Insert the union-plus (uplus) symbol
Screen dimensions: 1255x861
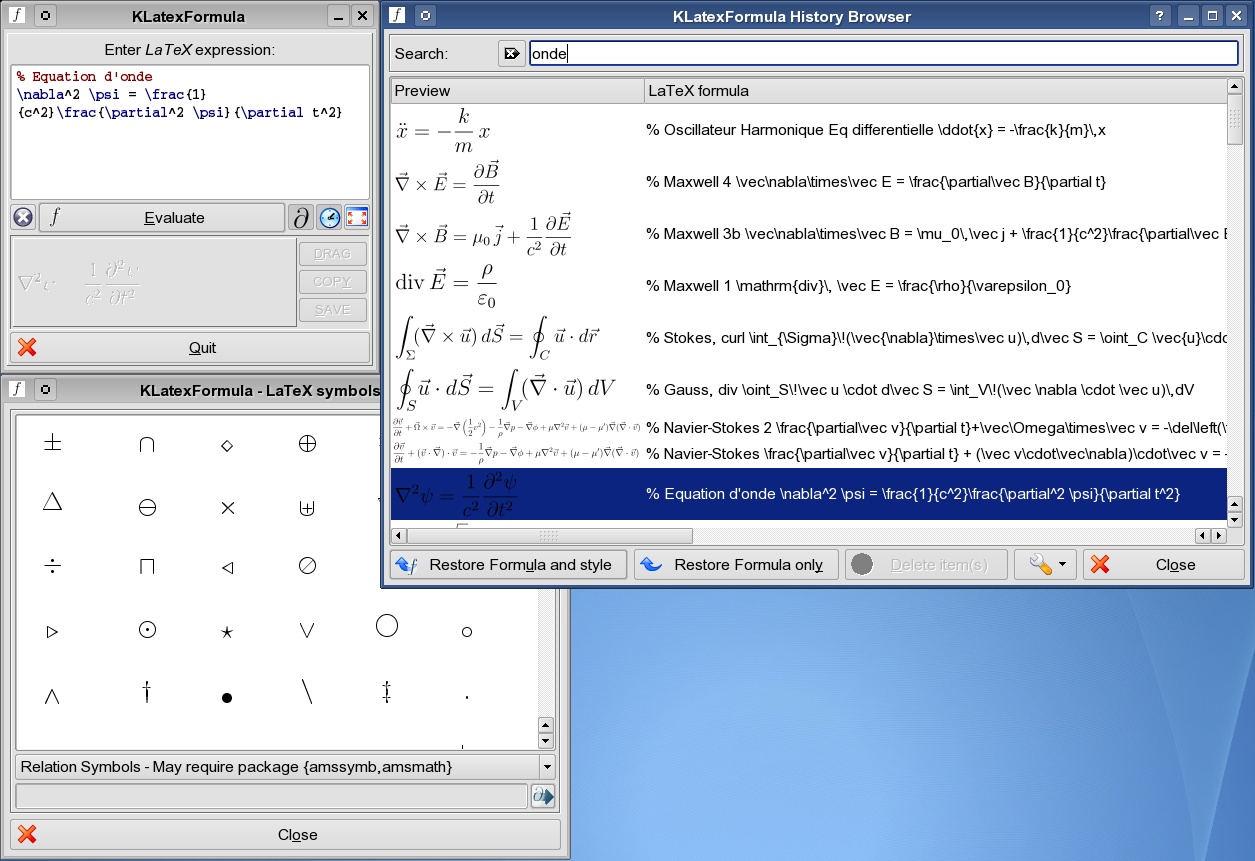click(x=307, y=508)
